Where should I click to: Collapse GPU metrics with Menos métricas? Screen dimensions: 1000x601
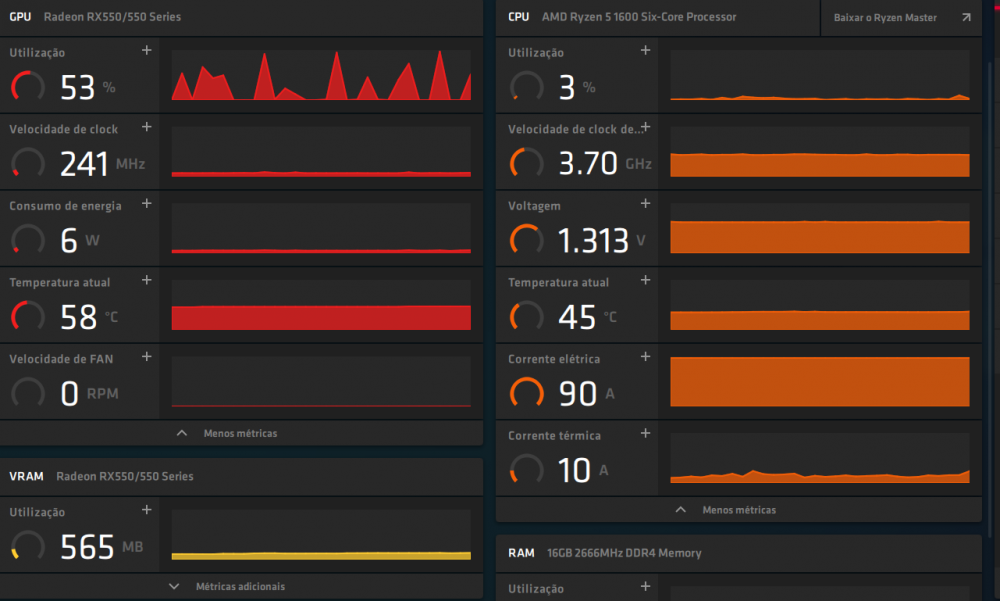pos(228,434)
